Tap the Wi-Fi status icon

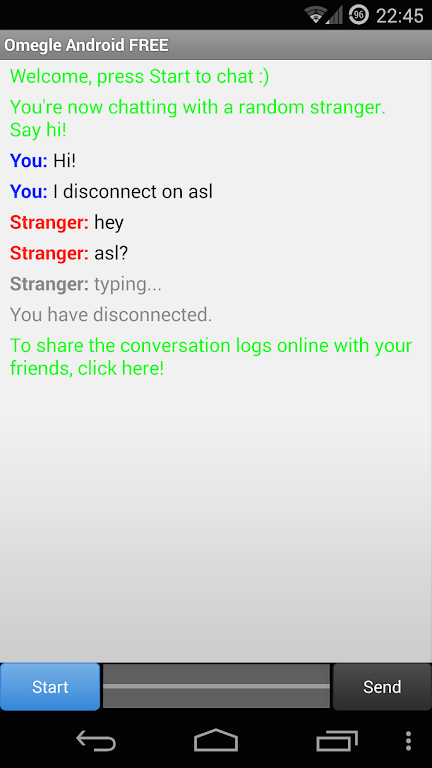click(315, 15)
